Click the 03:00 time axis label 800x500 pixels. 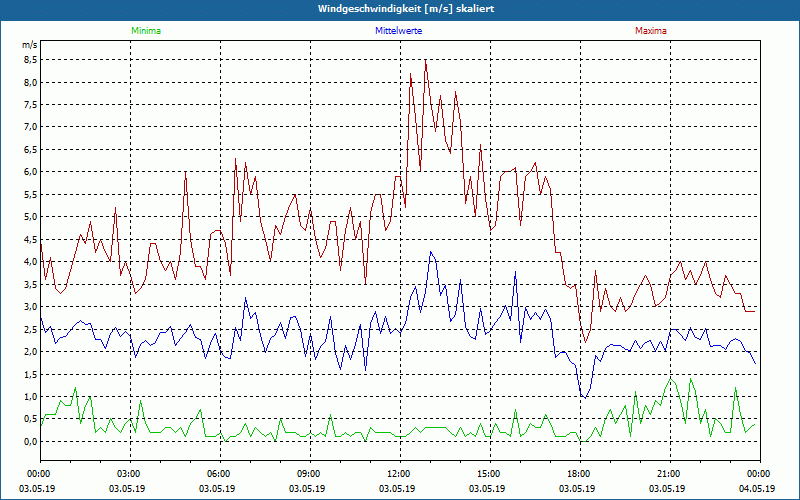click(131, 474)
